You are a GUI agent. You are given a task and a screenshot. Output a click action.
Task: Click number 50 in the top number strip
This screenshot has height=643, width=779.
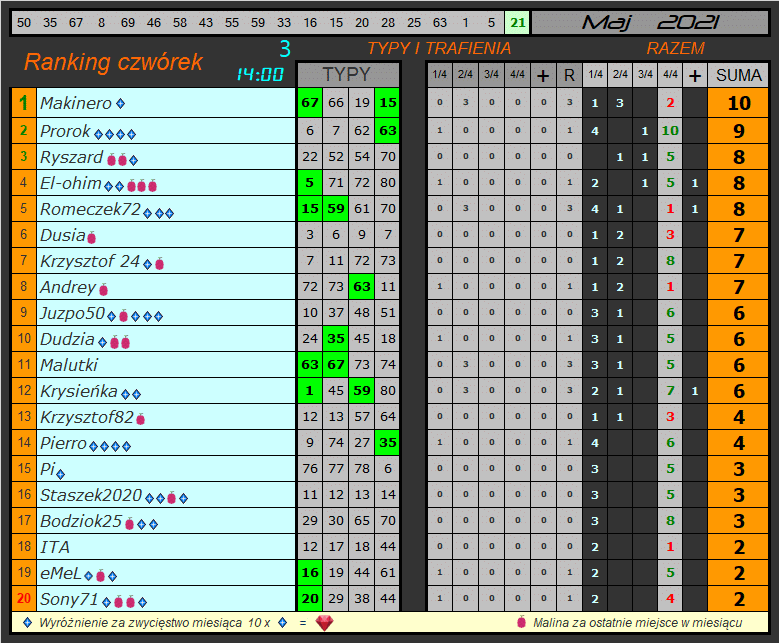pos(24,22)
